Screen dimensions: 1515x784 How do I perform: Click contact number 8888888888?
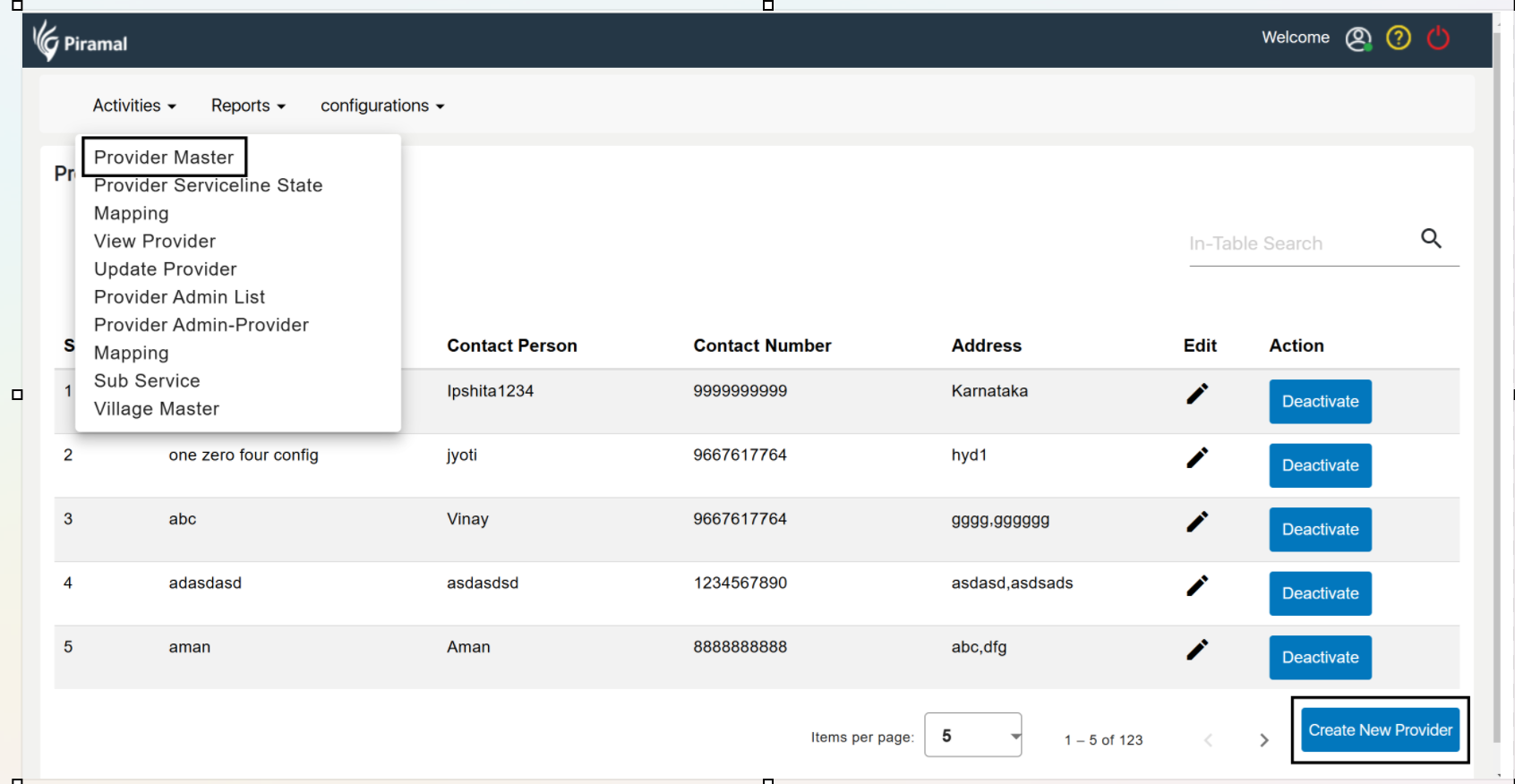pyautogui.click(x=740, y=647)
